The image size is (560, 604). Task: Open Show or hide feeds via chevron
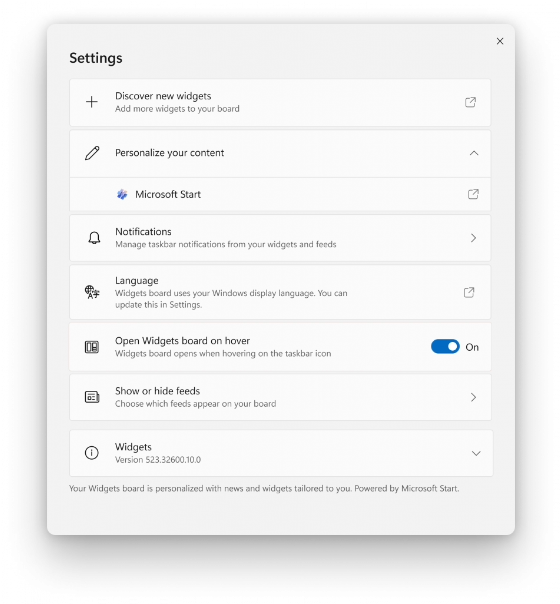pyautogui.click(x=473, y=397)
